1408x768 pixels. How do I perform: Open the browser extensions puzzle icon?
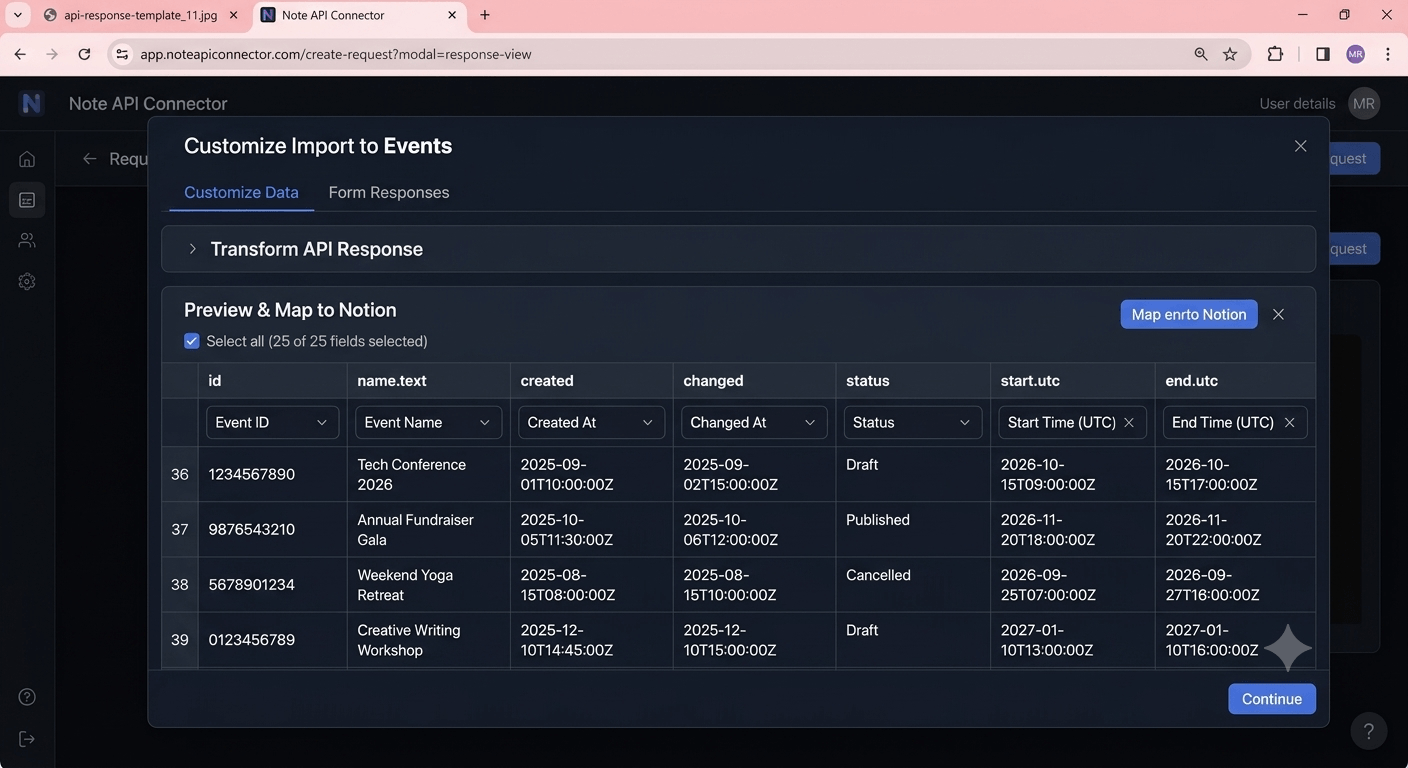pos(1275,54)
